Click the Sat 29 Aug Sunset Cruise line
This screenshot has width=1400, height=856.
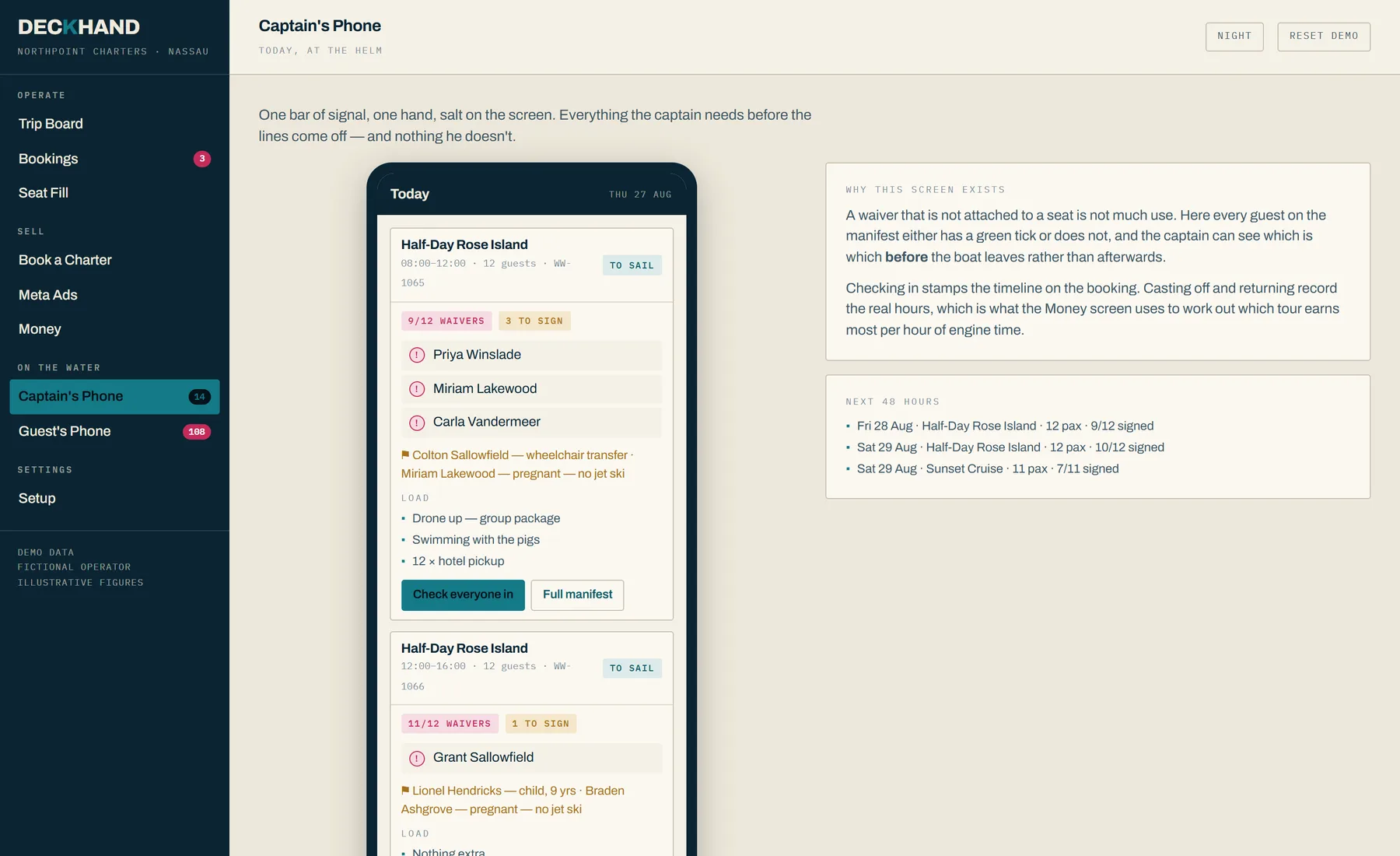point(988,468)
